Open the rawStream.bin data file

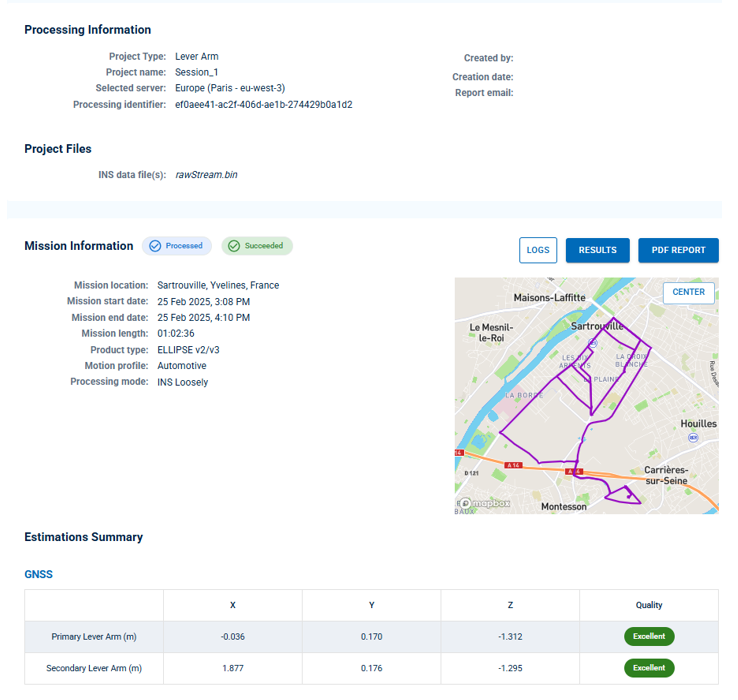click(206, 175)
